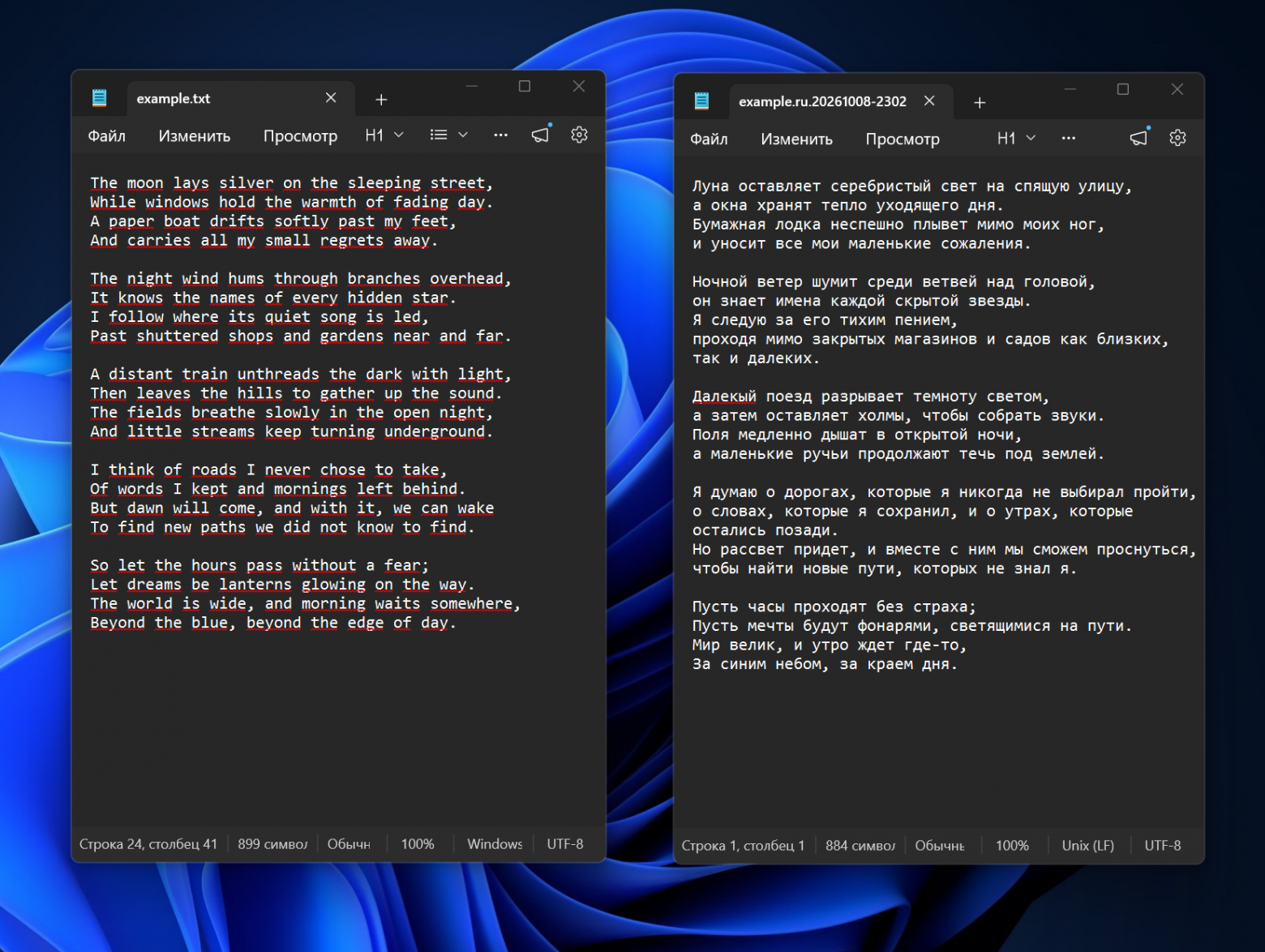
Task: Close the example.ru.20261008-2302 tab
Action: [929, 101]
